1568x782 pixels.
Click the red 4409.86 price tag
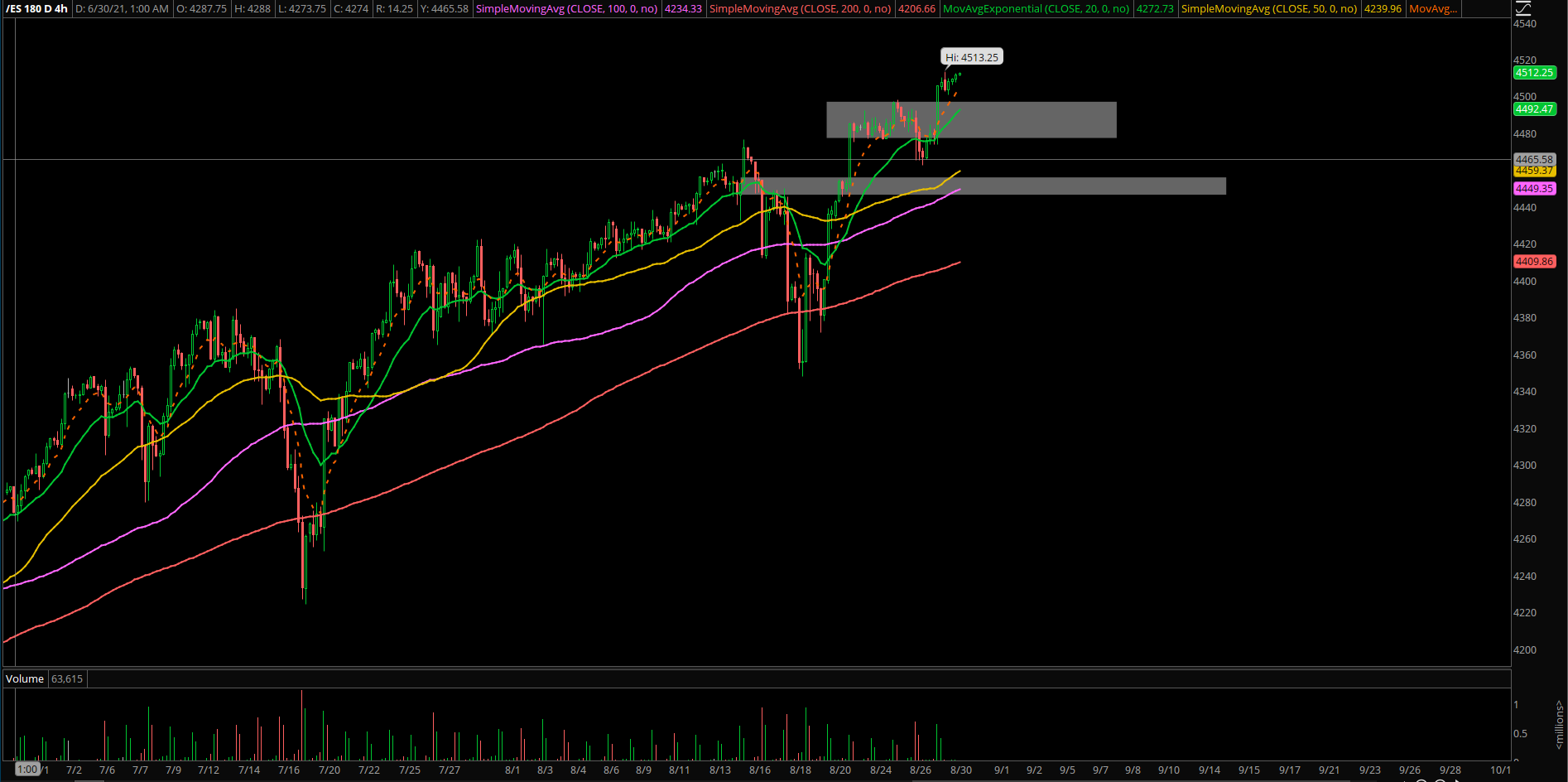point(1534,261)
